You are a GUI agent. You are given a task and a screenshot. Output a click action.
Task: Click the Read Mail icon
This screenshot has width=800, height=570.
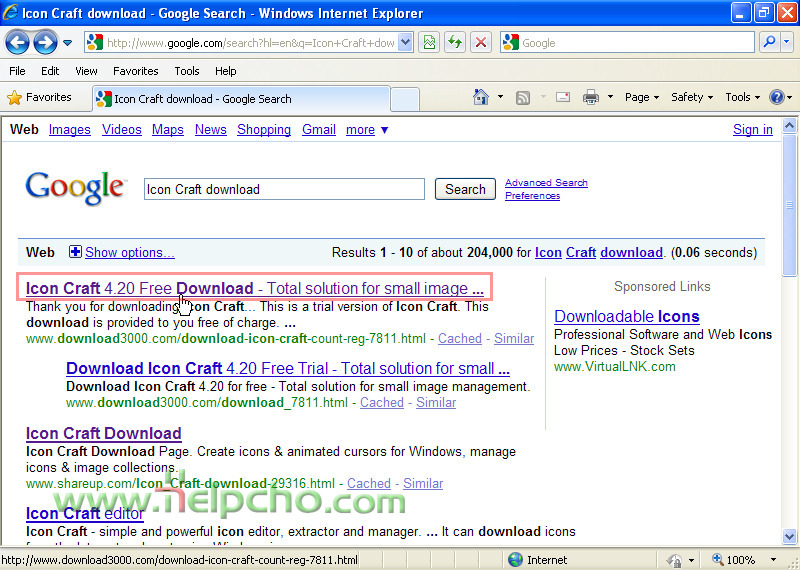point(563,97)
